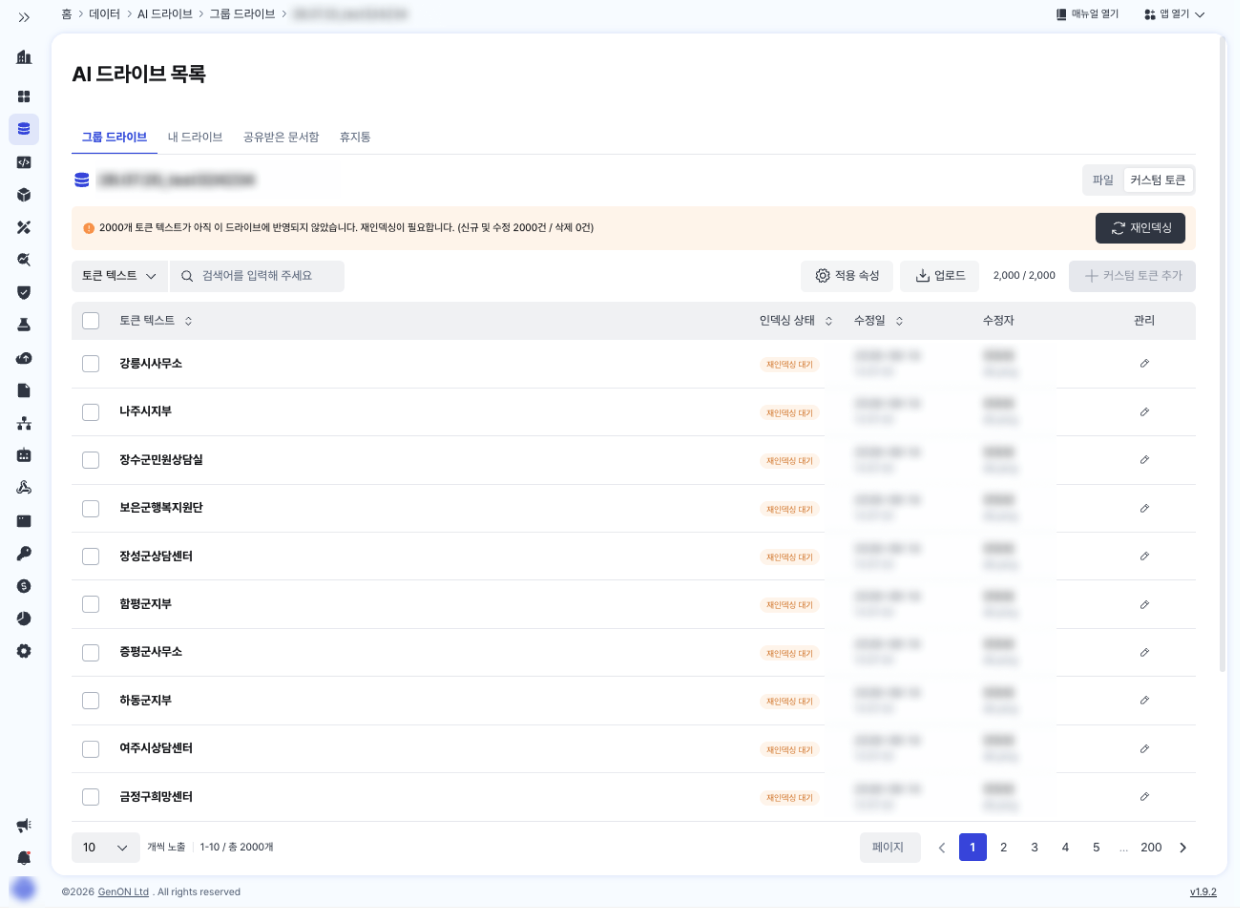Open the notifications bell icon

[x=24, y=858]
